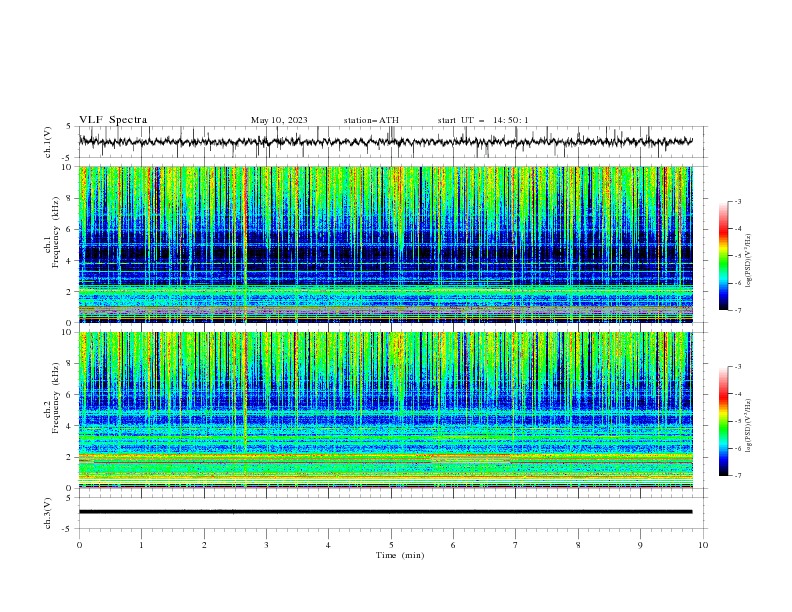Image resolution: width=792 pixels, height=612 pixels.
Task: Click the time axis tick label "3"
Action: point(266,545)
